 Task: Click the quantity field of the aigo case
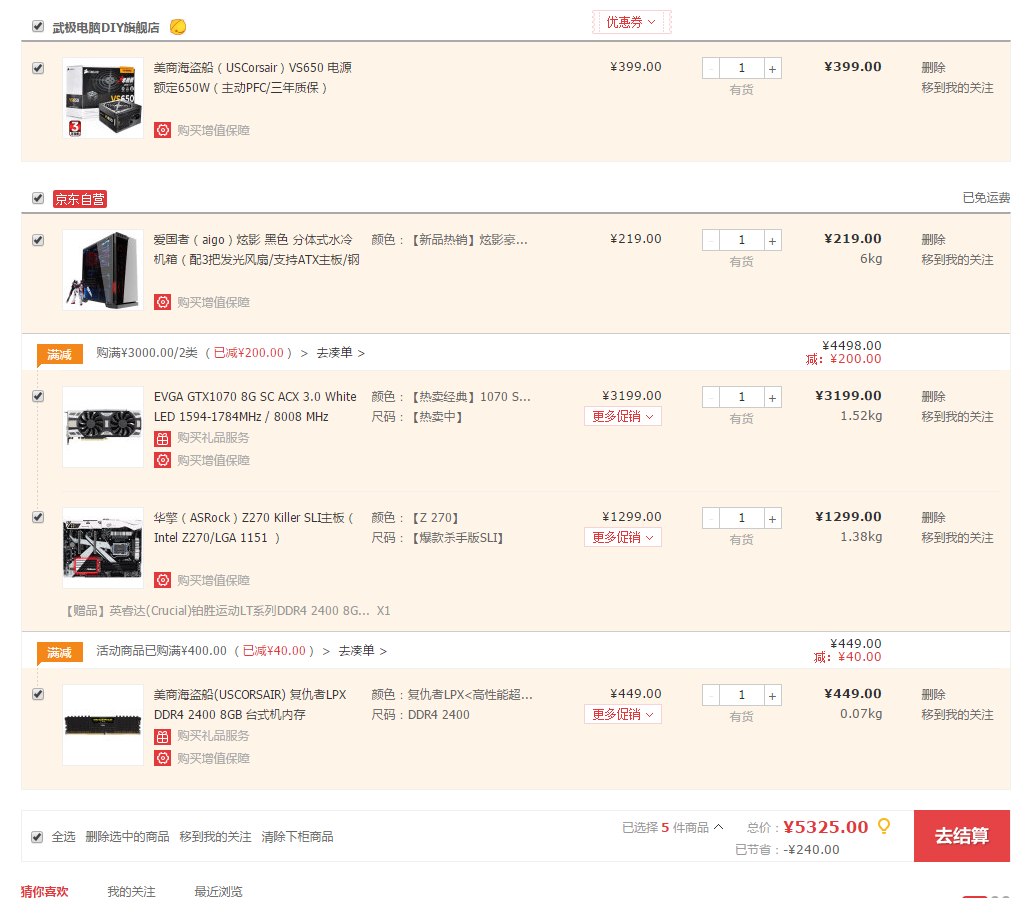[742, 241]
